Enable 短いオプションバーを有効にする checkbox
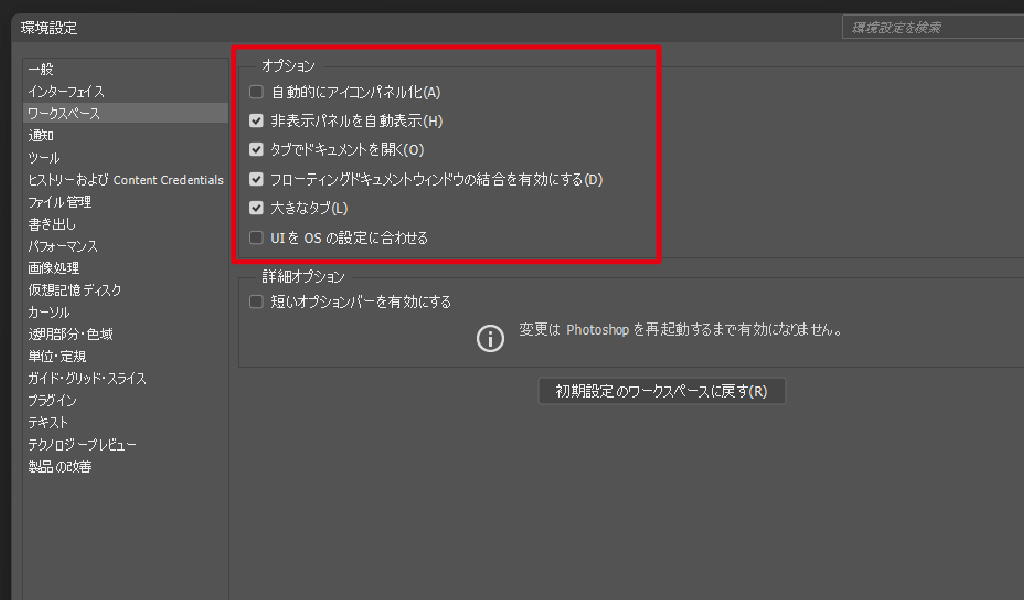1024x600 pixels. [x=257, y=301]
